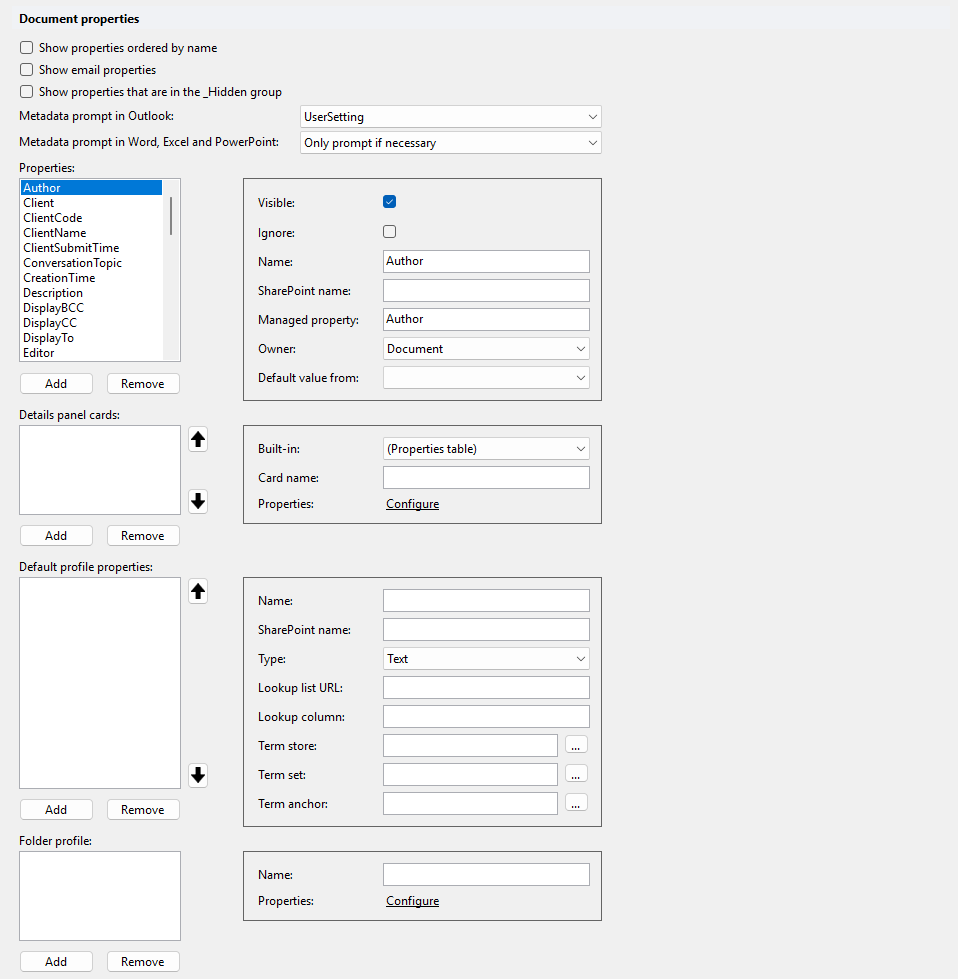Browse for Term anchor with ellipsis button
The height and width of the screenshot is (979, 958).
pyautogui.click(x=576, y=803)
